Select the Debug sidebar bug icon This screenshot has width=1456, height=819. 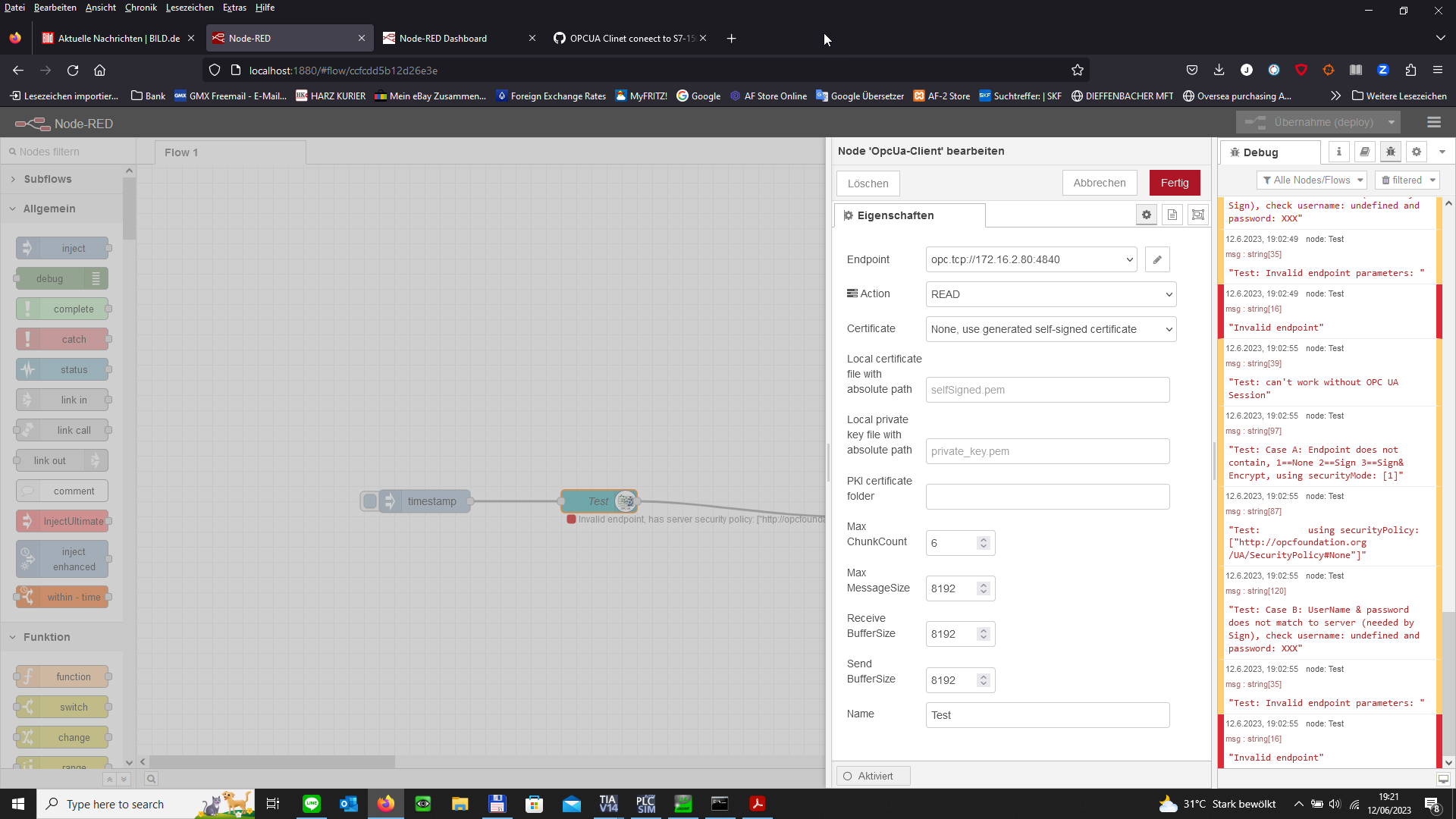pos(1391,152)
